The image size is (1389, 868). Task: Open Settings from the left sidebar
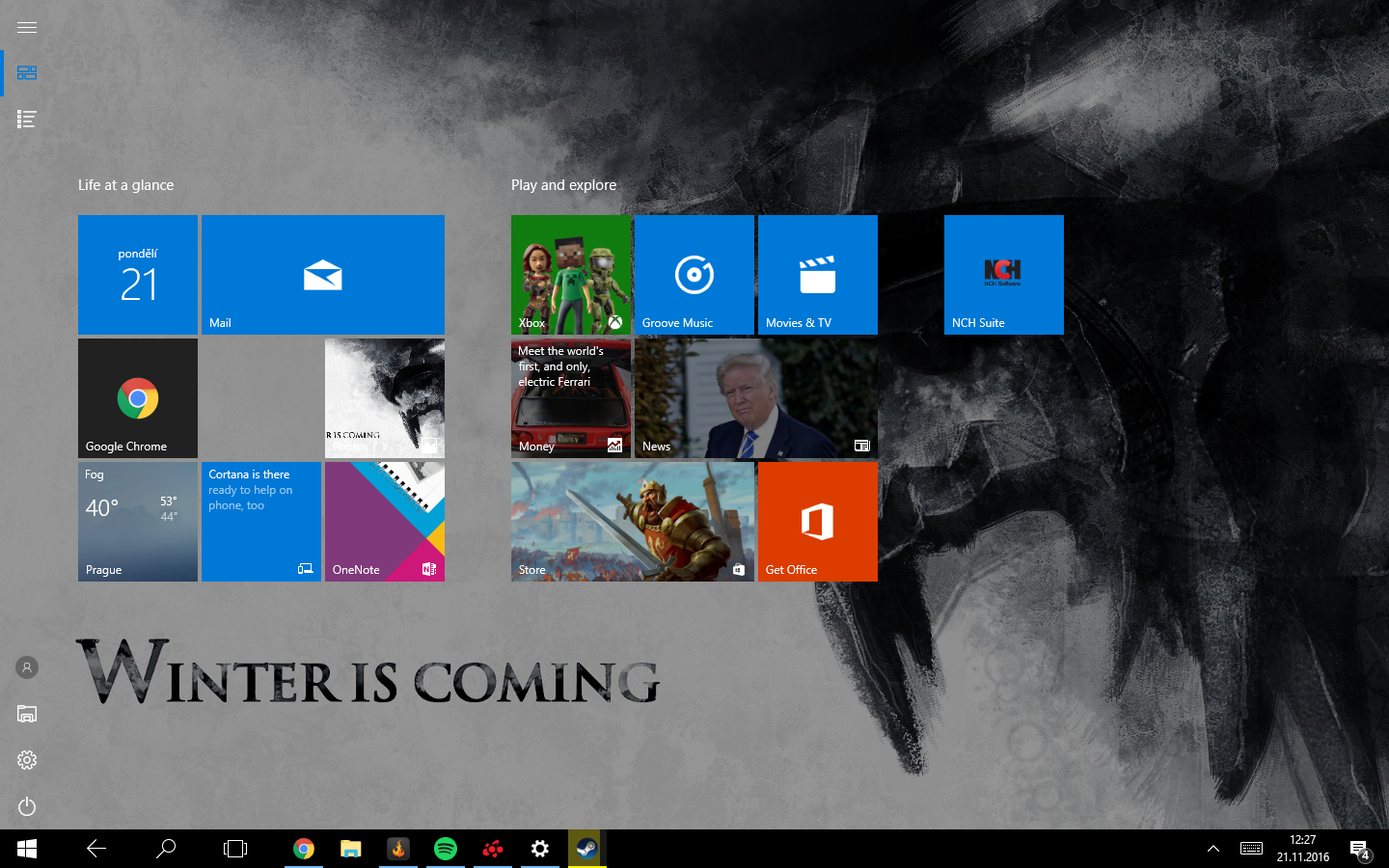(27, 760)
